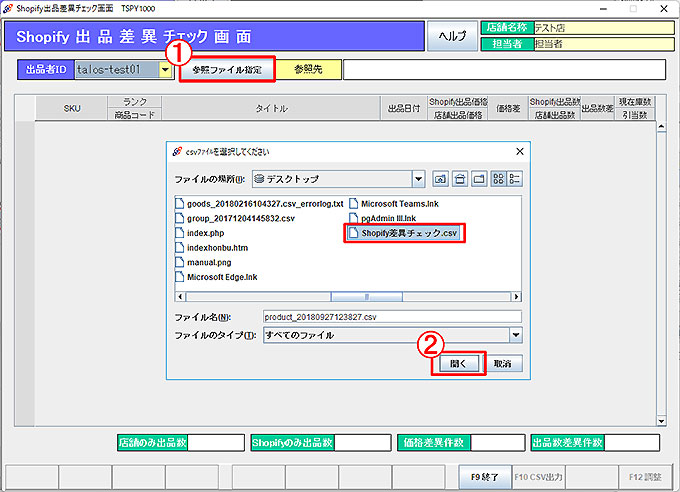
Task: Click main table scroll up arrow
Action: tap(661, 127)
